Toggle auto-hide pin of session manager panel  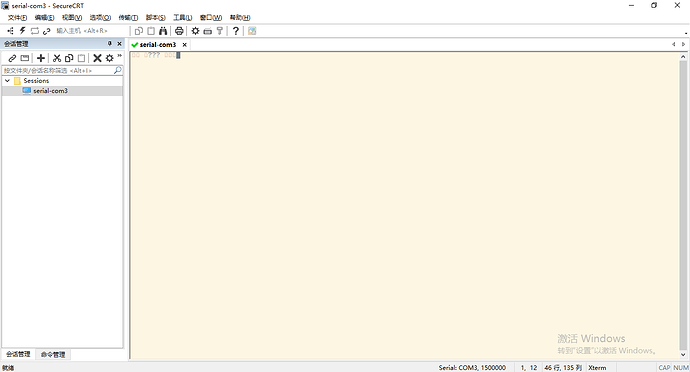[x=110, y=44]
